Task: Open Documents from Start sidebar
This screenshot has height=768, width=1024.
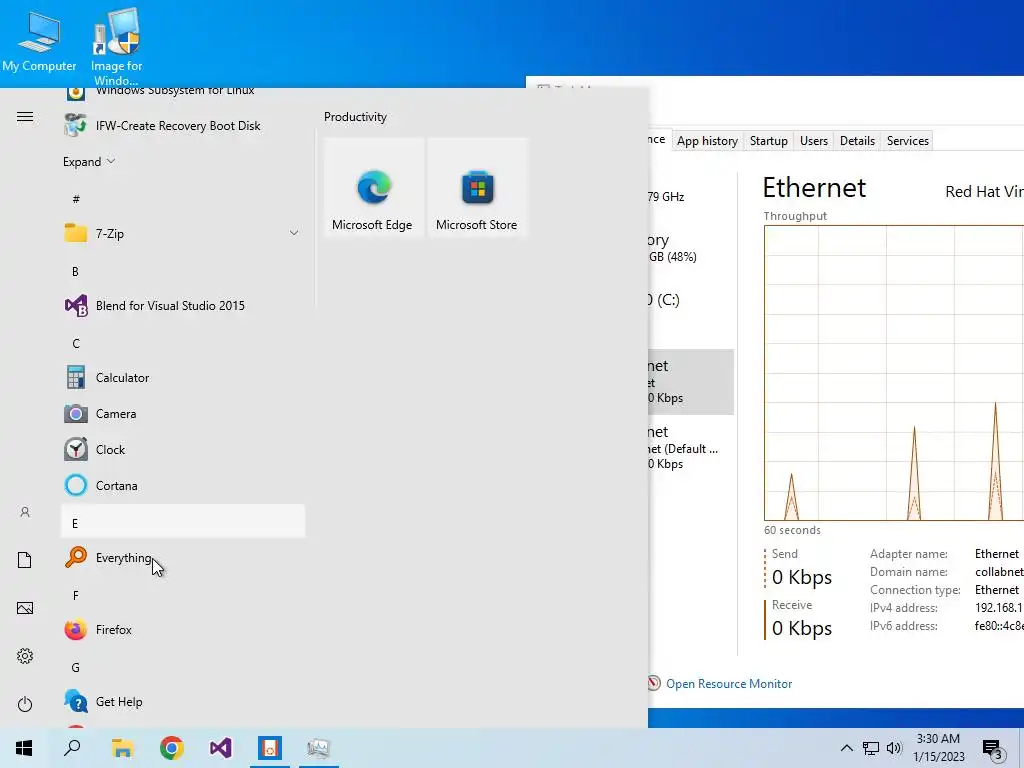Action: (25, 560)
